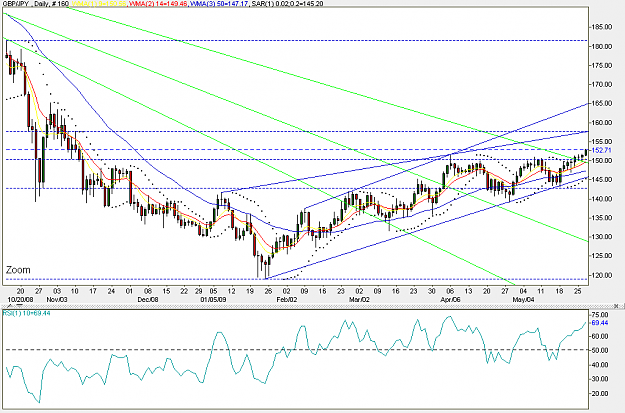Screen dimensions: 625x413
Task: Click the 75.00 RSI axis label
Action: [601, 315]
